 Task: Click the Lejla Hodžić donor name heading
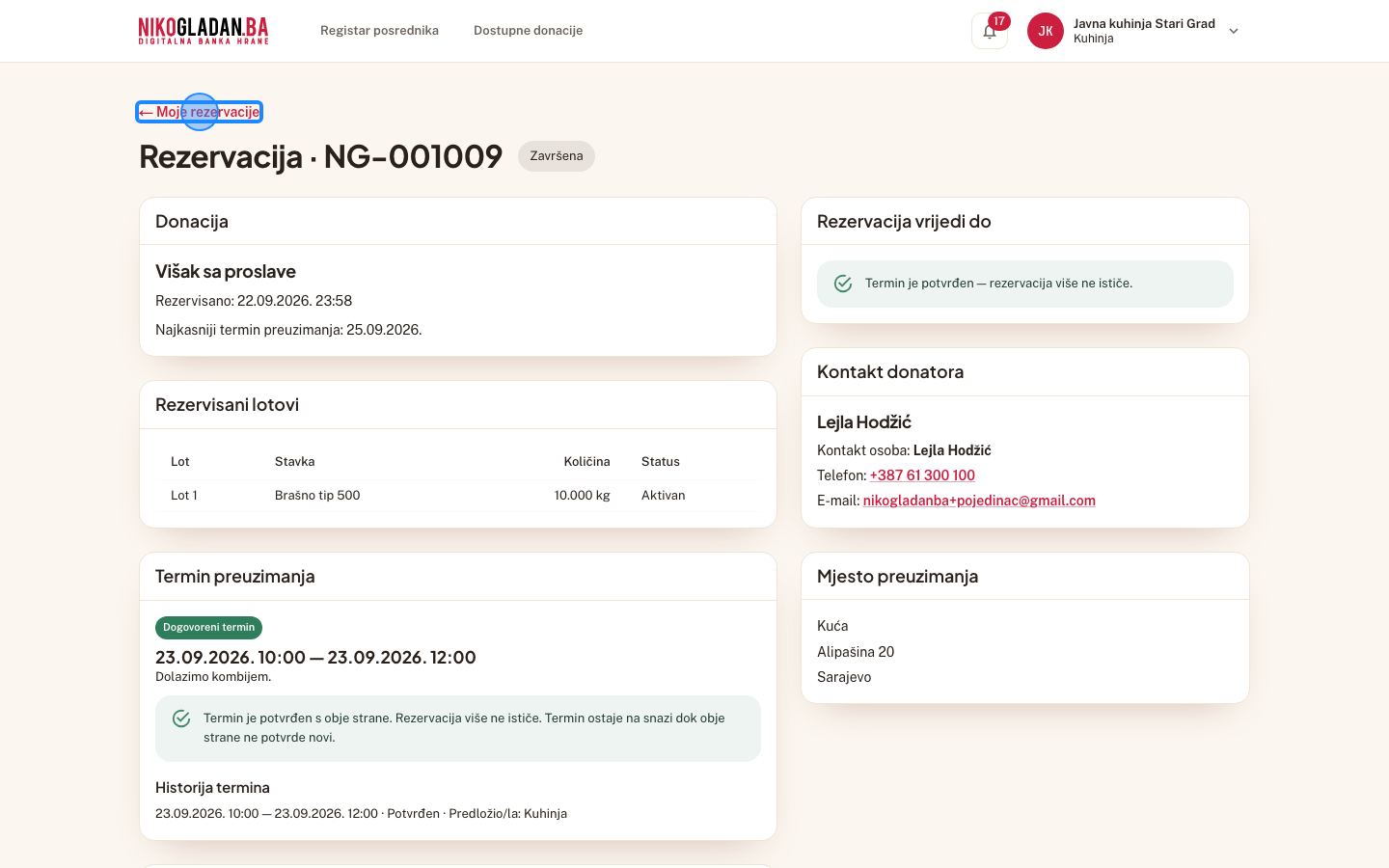pyautogui.click(x=864, y=422)
